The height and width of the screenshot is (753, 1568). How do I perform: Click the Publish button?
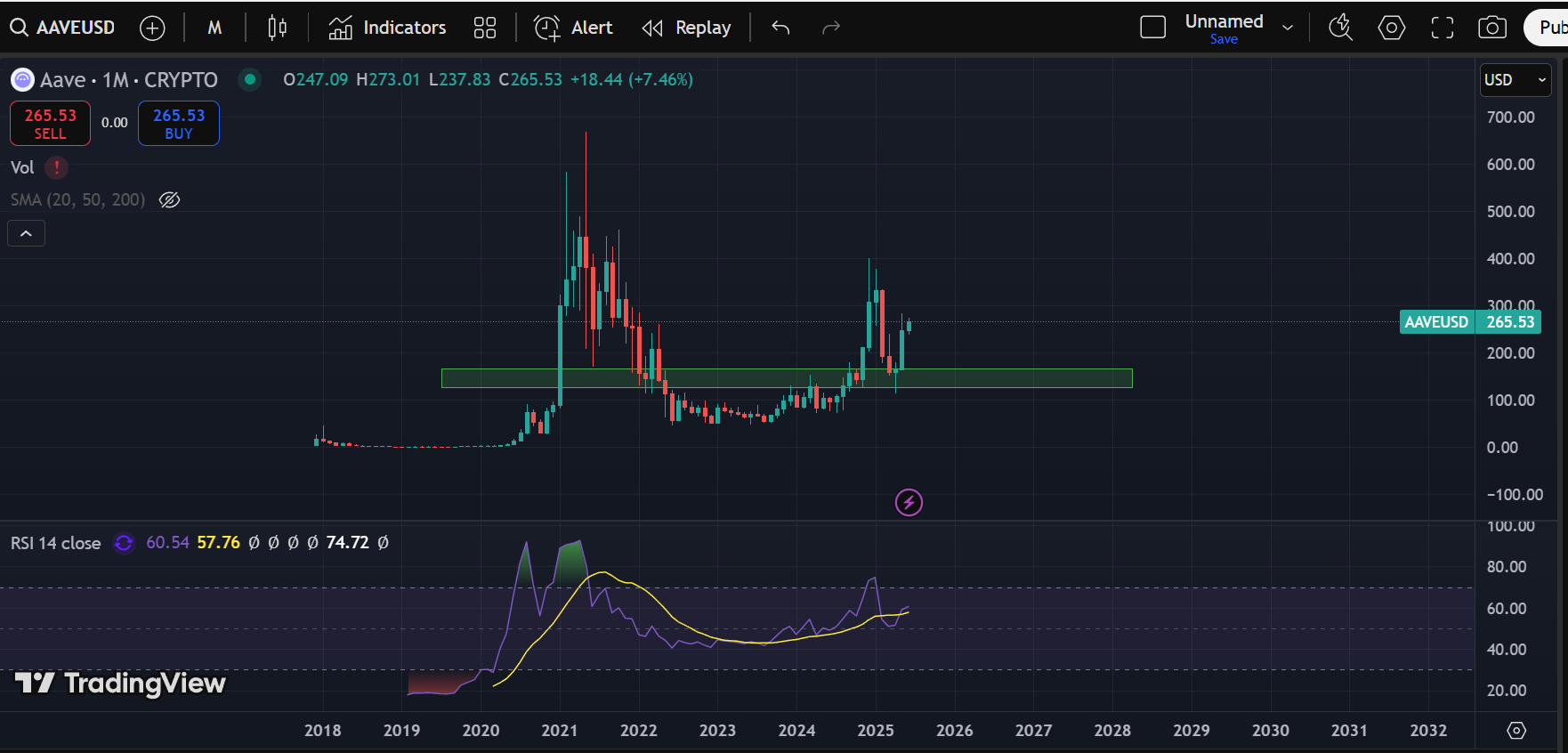[1547, 28]
